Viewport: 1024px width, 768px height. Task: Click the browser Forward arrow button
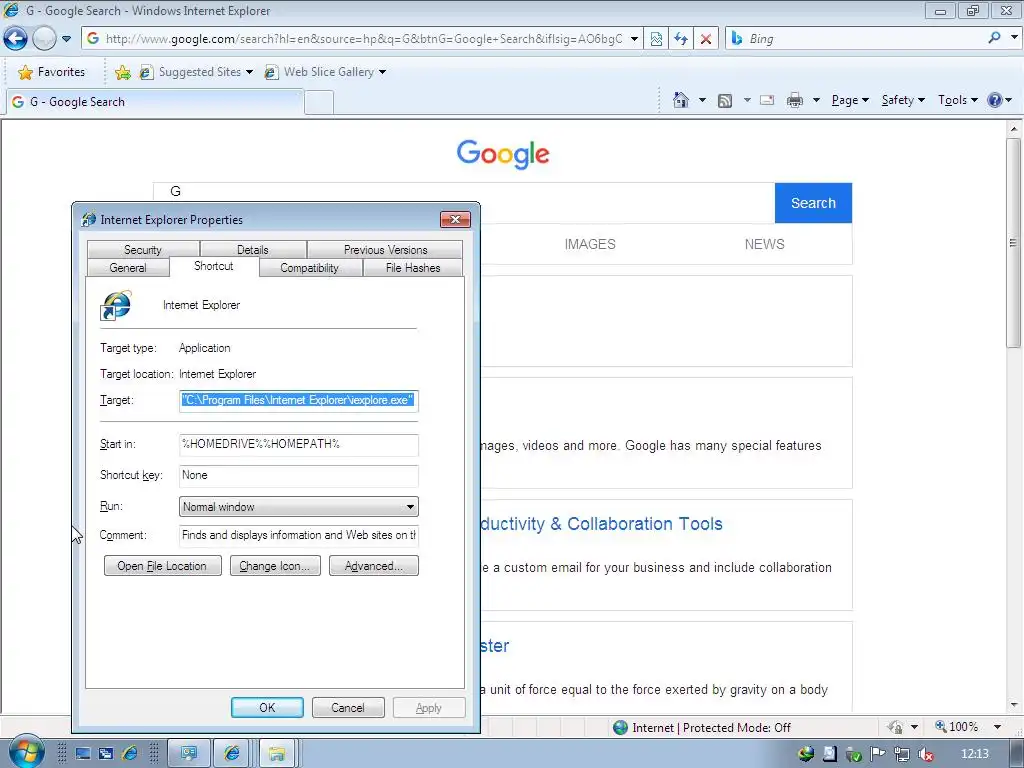pos(44,39)
